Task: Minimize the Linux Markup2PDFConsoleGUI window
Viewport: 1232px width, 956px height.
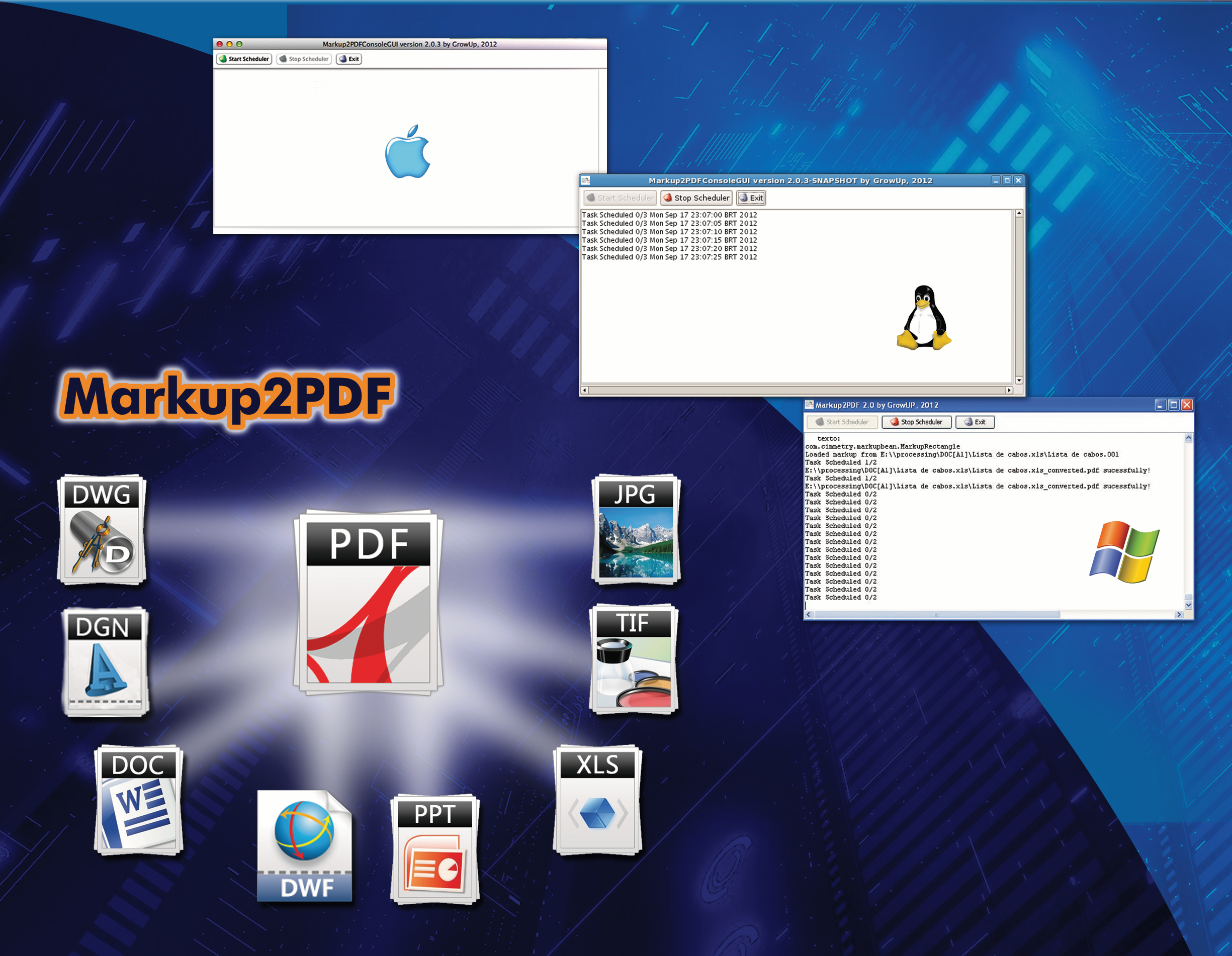Action: (x=996, y=180)
